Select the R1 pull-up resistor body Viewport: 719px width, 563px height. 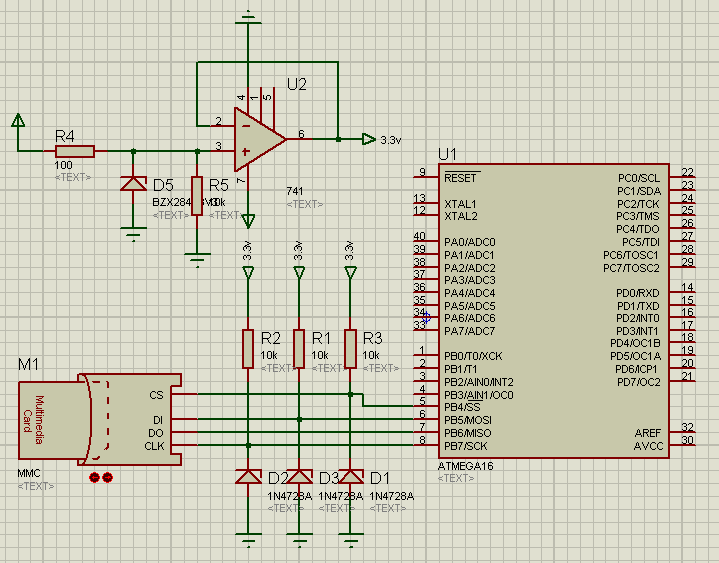pos(299,348)
